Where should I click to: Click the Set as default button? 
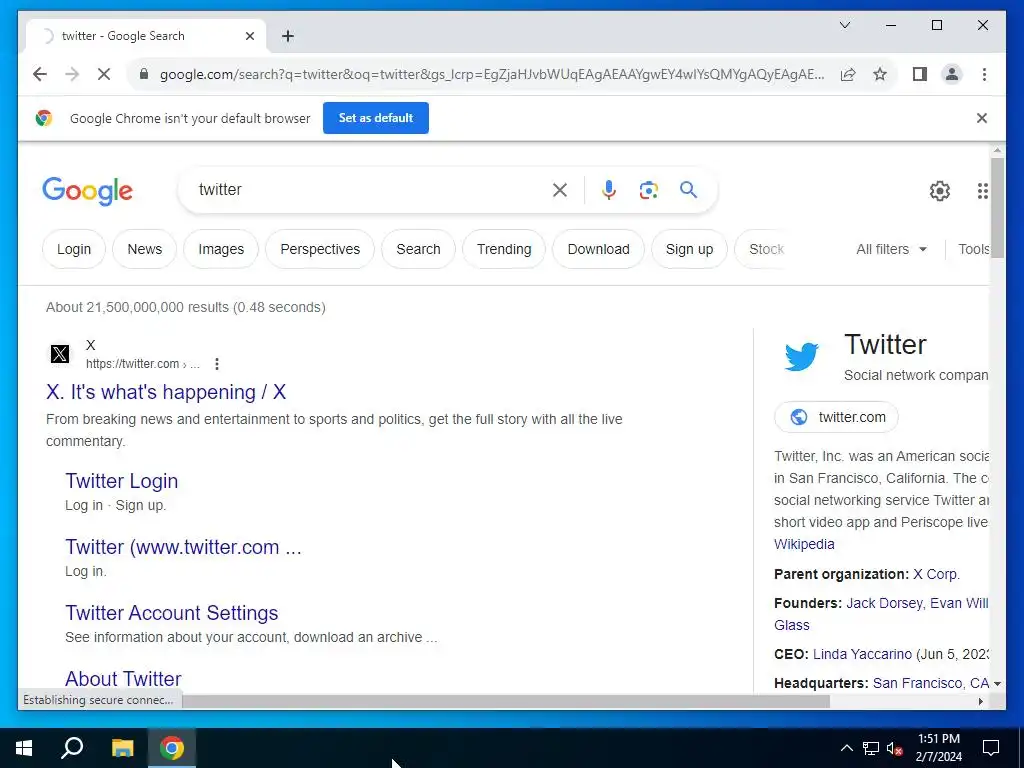click(376, 118)
